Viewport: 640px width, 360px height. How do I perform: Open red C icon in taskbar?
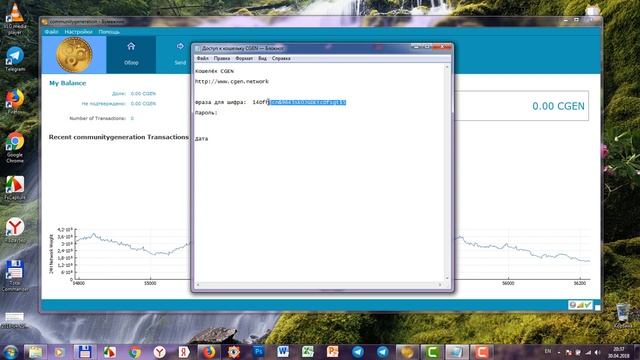(x=482, y=352)
